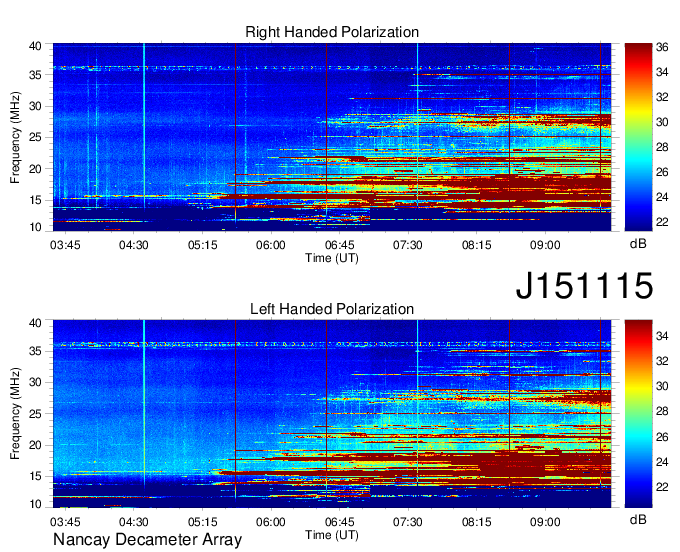Click the "Nancay Decameter Array" caption
This screenshot has width=680, height=552.
pyautogui.click(x=147, y=539)
